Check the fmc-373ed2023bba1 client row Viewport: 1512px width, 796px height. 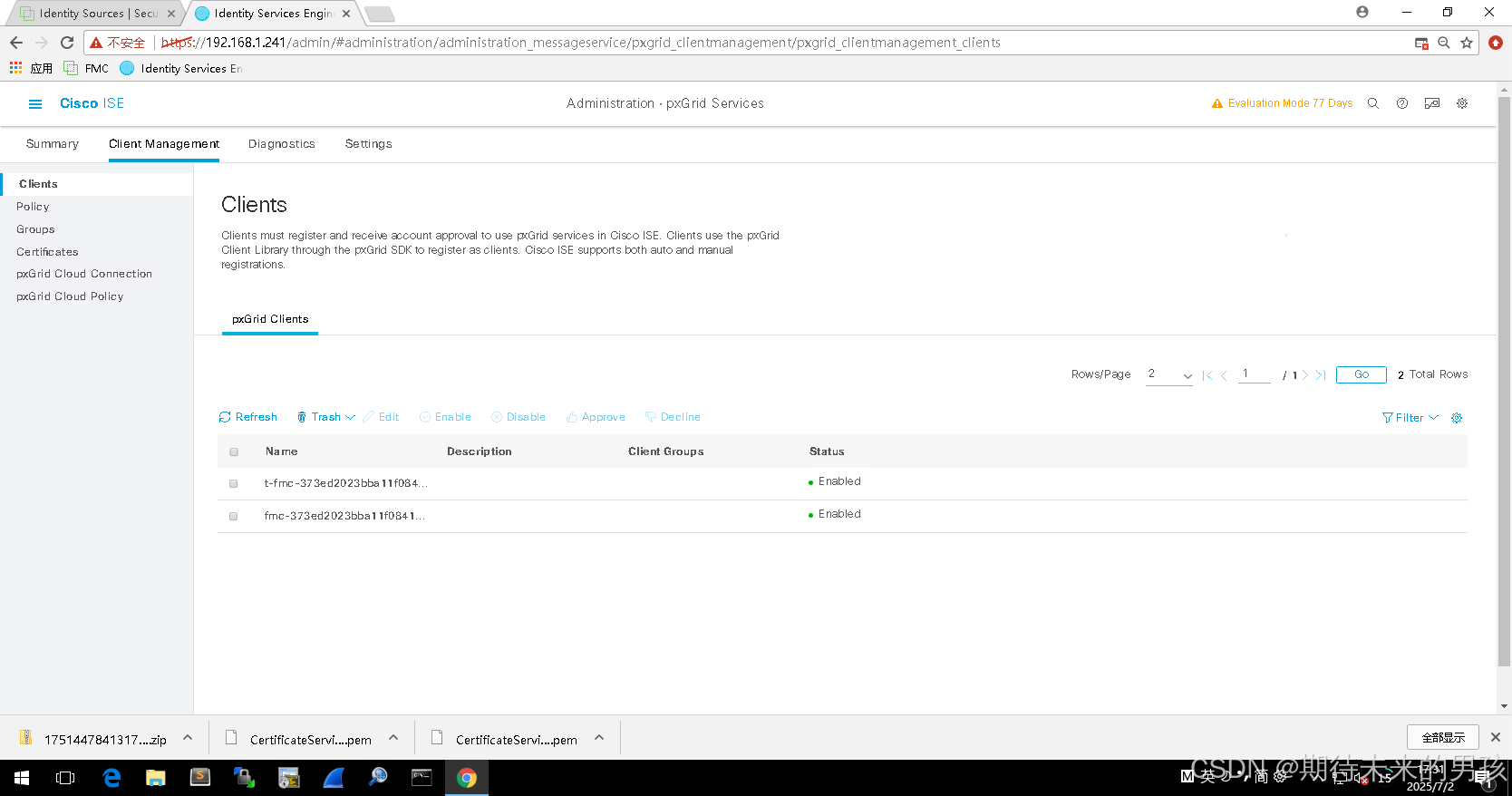coord(234,517)
